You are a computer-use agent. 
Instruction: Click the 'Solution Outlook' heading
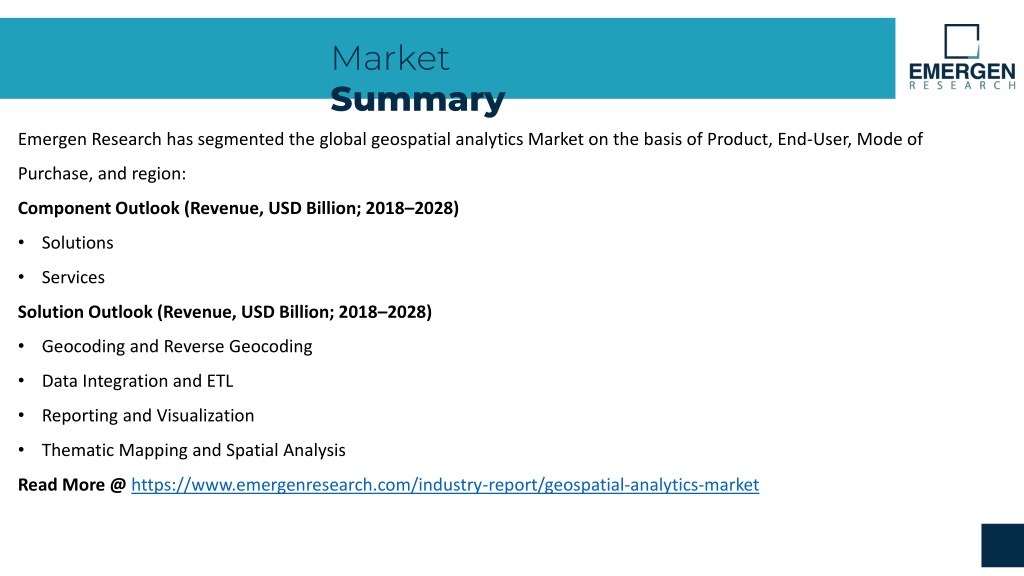(x=225, y=312)
